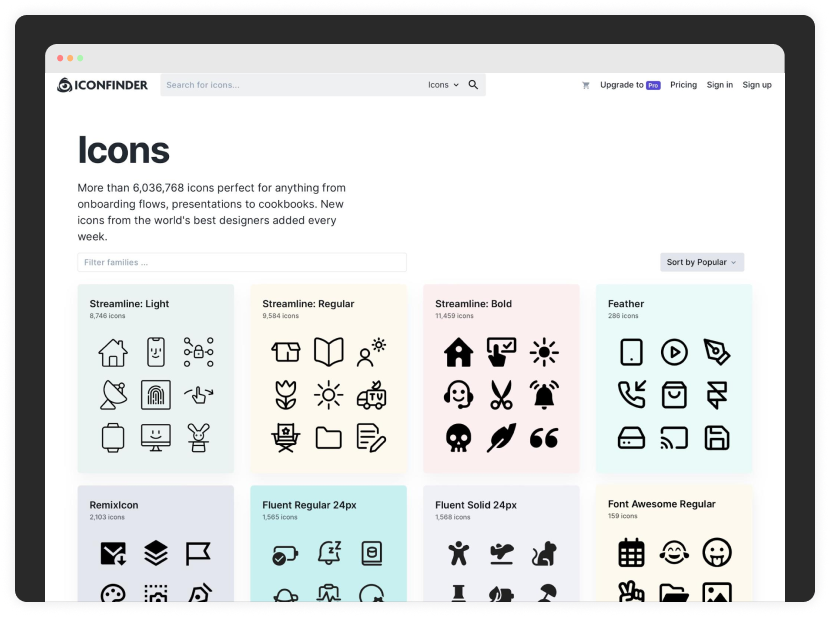Select the satellite dish icon in Streamline: Light

pyautogui.click(x=113, y=395)
